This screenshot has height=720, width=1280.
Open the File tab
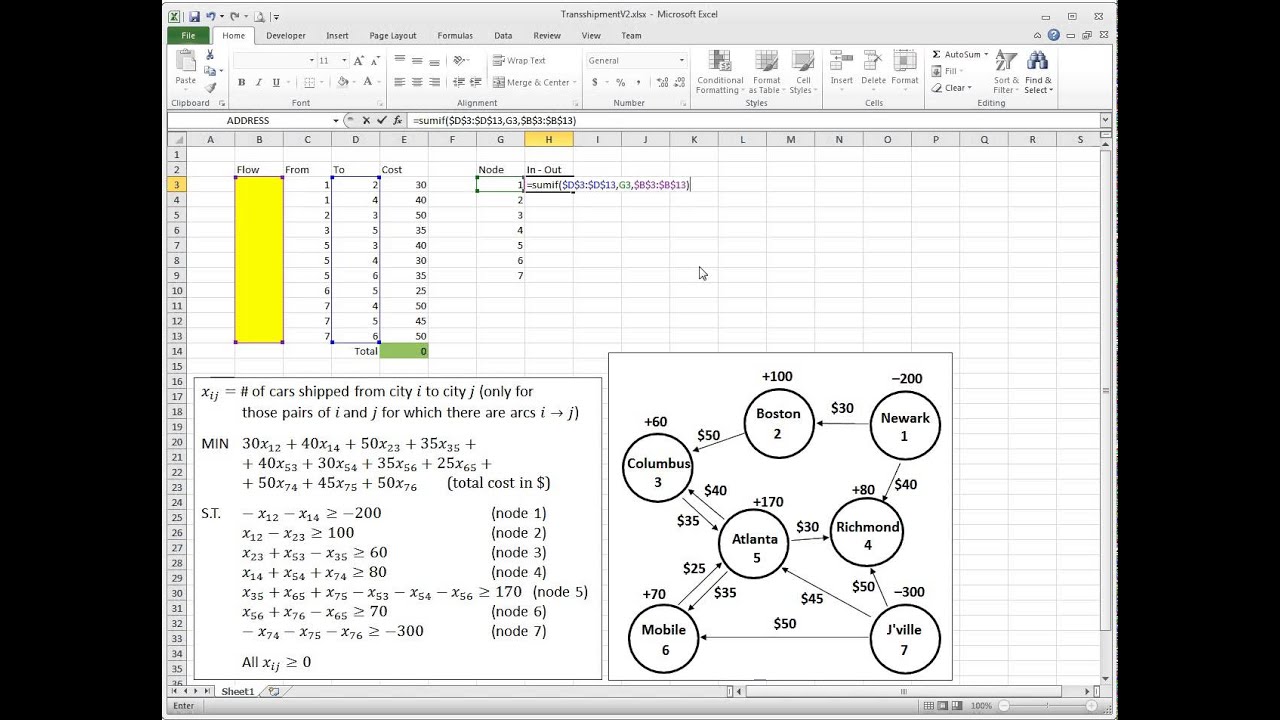(188, 35)
